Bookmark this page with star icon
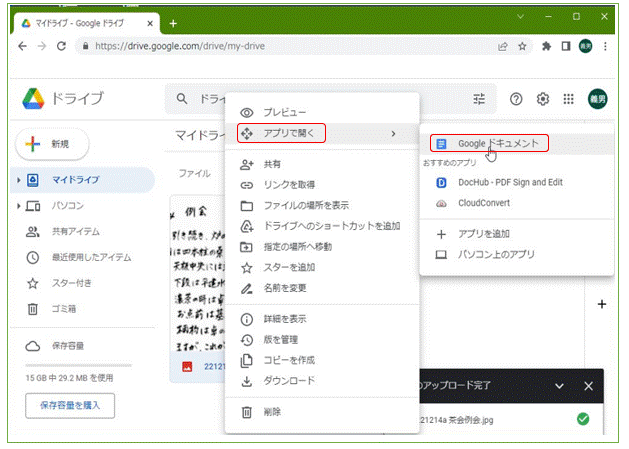 pos(522,46)
